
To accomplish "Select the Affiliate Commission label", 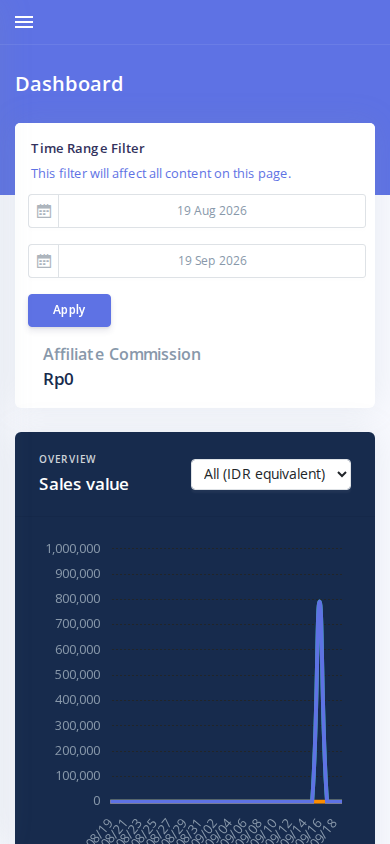I will pos(122,354).
